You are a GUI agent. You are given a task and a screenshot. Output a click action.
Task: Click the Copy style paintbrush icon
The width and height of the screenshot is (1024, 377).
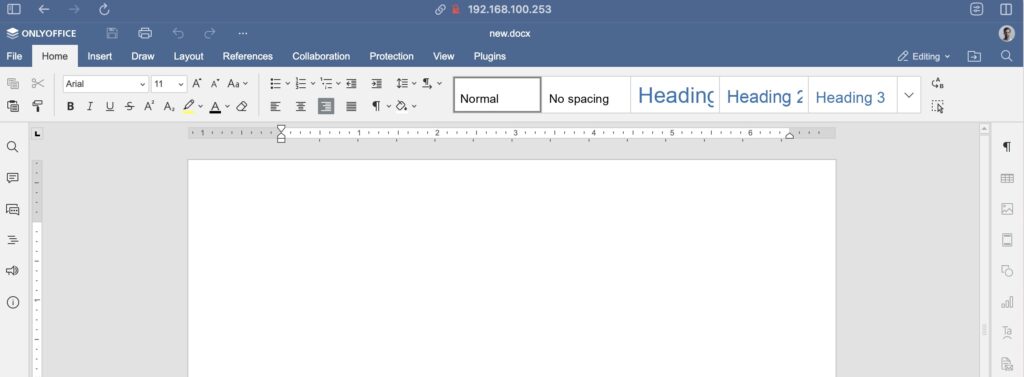pos(38,106)
